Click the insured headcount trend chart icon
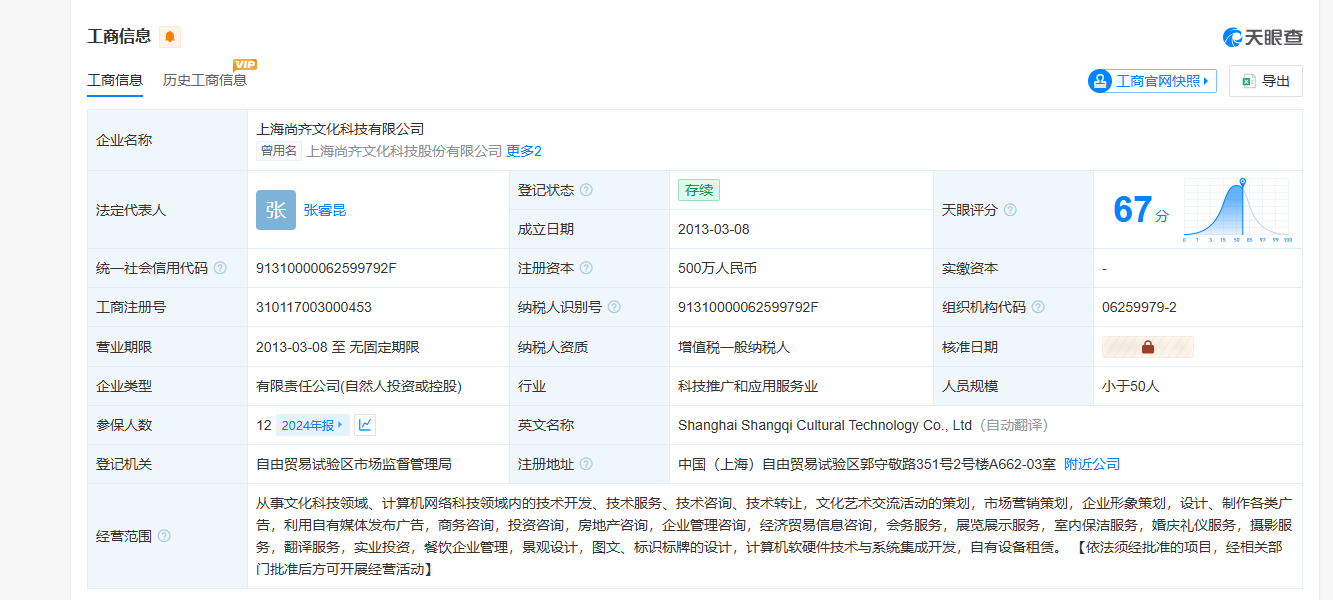The image size is (1333, 600). click(365, 425)
